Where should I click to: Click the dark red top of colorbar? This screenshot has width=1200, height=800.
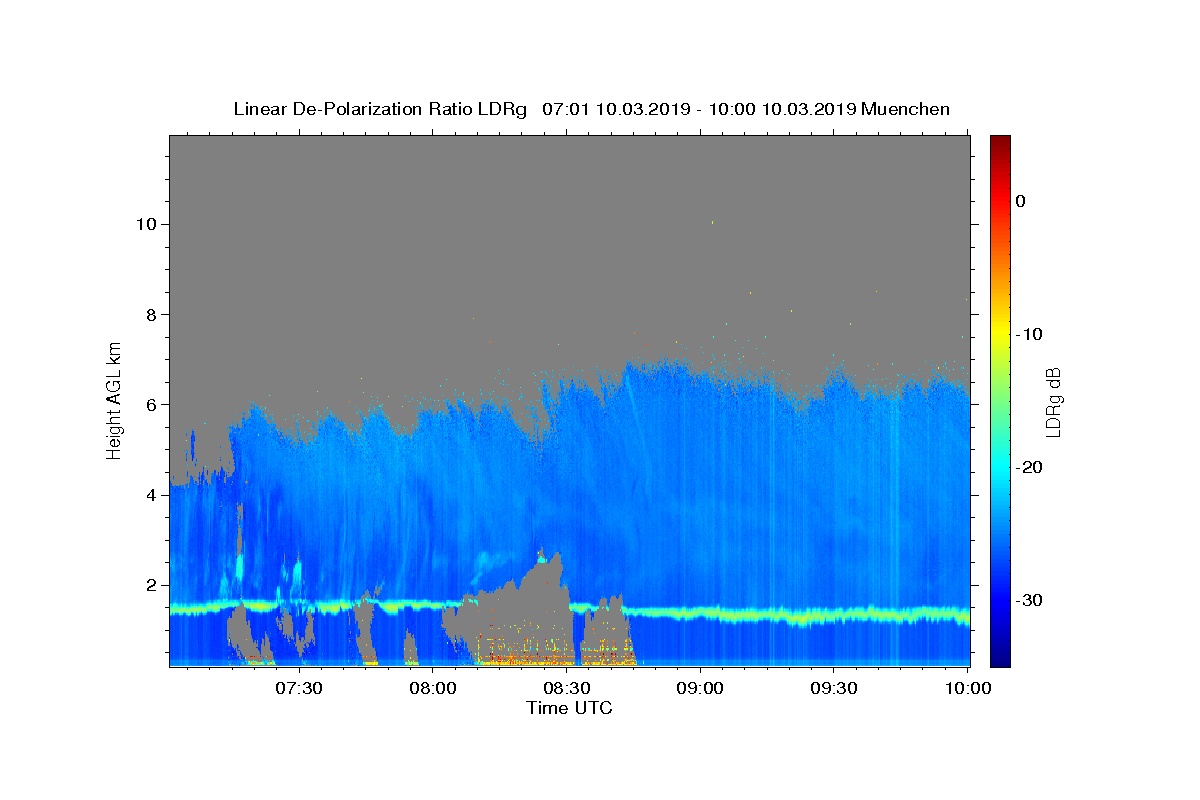click(1000, 142)
